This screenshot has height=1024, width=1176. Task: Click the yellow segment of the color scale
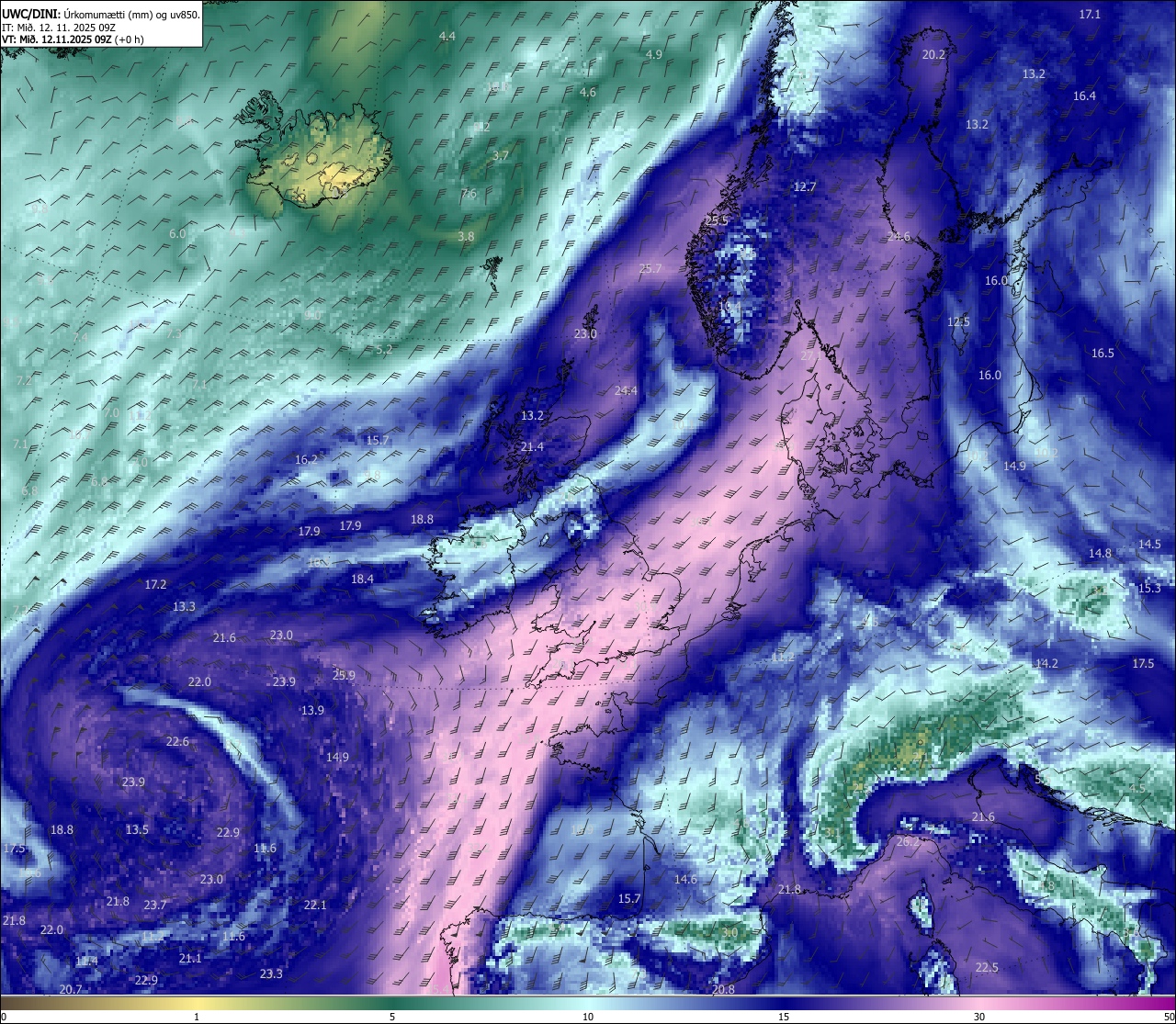tap(198, 1003)
